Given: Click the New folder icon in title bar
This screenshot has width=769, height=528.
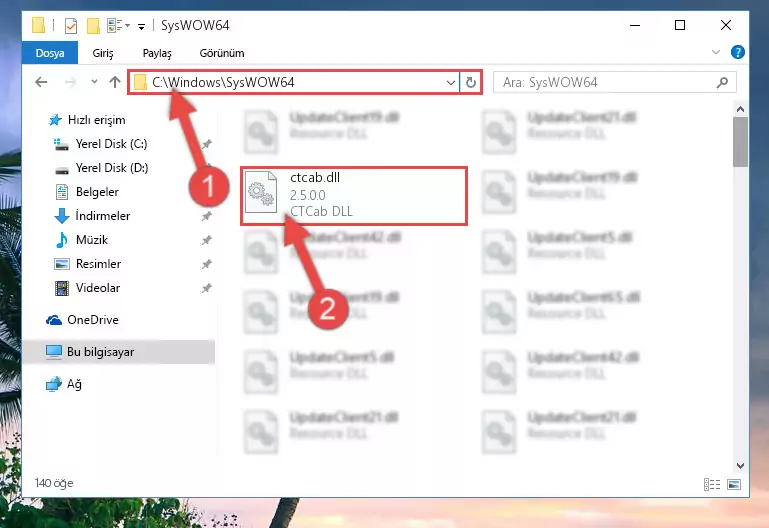Looking at the screenshot, I should pyautogui.click(x=93, y=25).
